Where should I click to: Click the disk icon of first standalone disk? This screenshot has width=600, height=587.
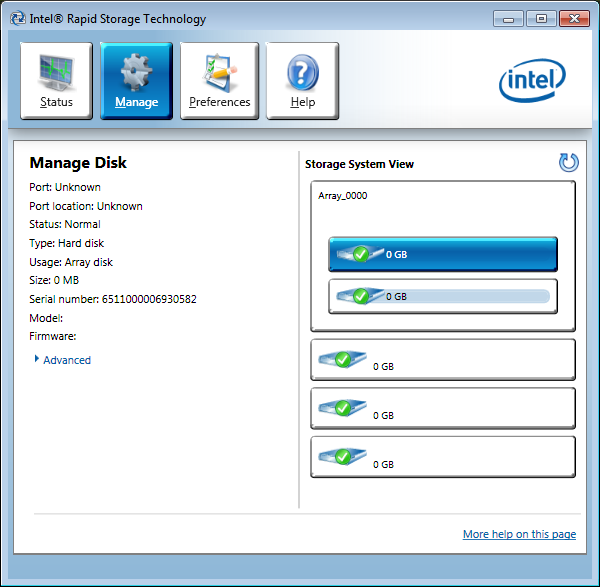(x=342, y=359)
